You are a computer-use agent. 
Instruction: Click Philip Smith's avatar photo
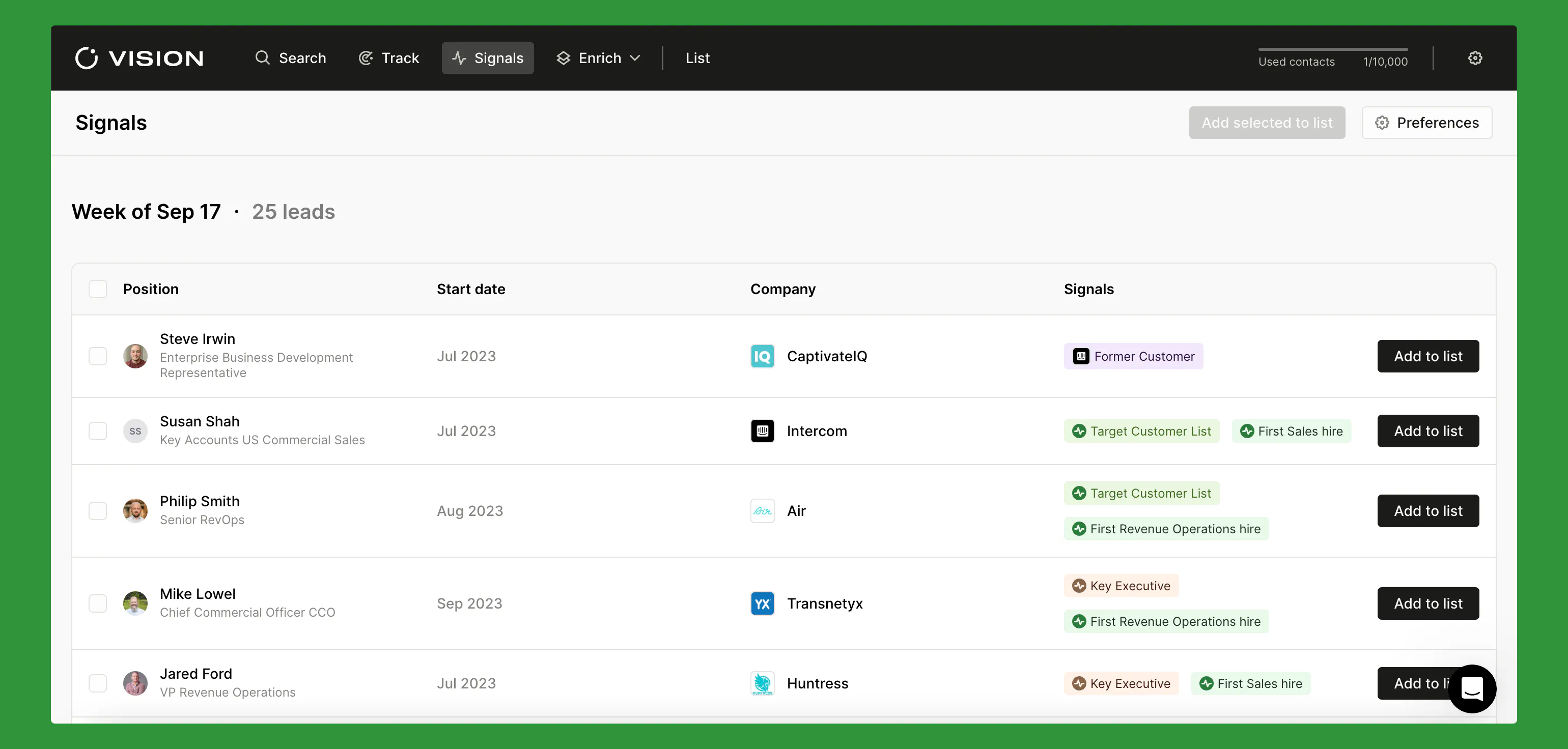tap(135, 510)
